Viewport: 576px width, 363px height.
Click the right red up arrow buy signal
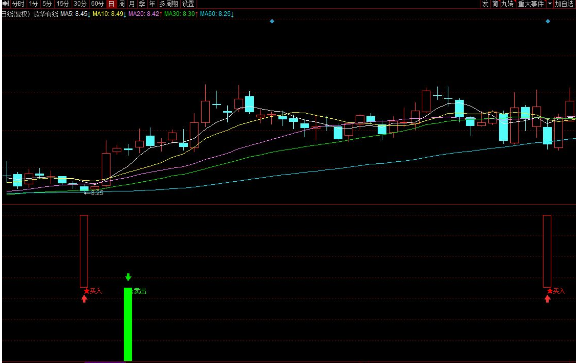[547, 299]
